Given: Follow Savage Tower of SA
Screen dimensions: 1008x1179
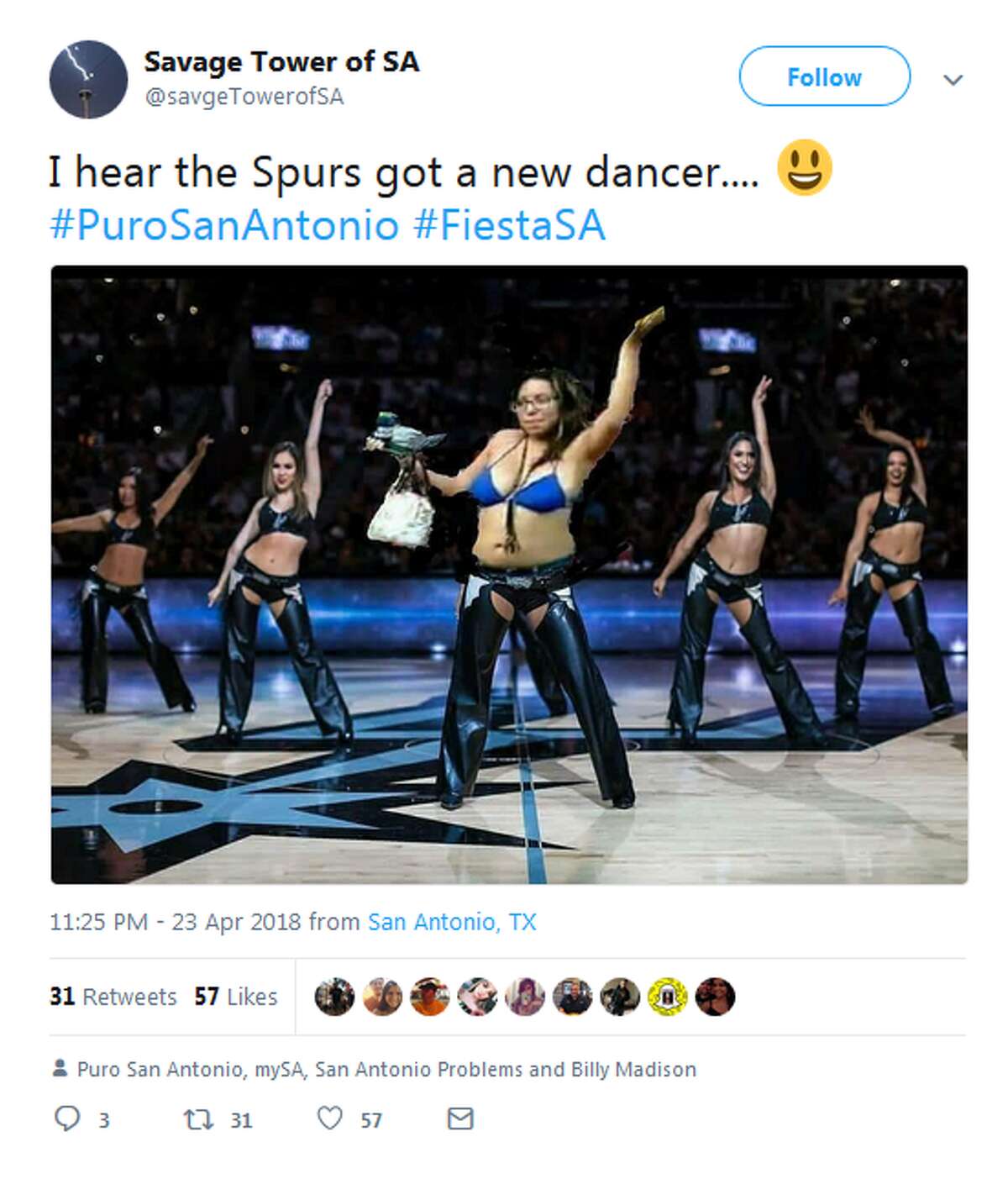Looking at the screenshot, I should tap(825, 77).
